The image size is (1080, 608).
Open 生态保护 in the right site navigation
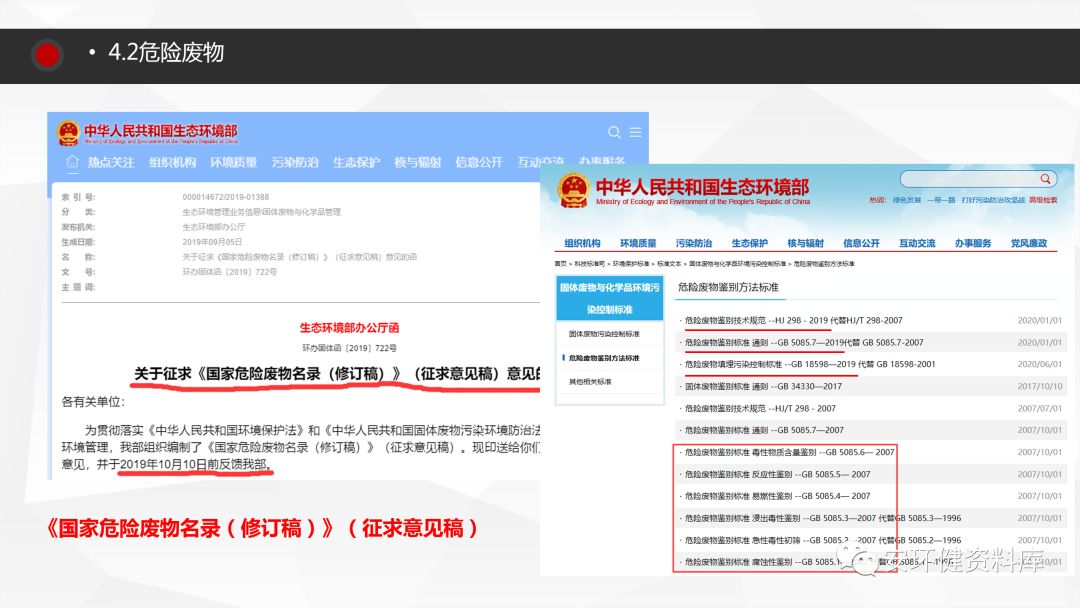[x=749, y=243]
